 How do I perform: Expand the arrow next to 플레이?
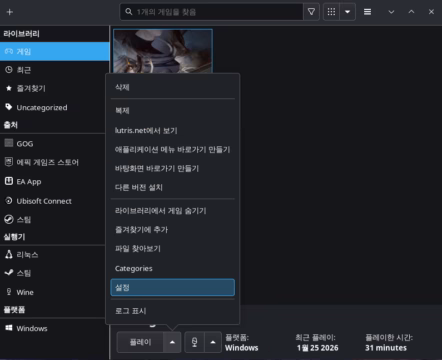[172, 342]
